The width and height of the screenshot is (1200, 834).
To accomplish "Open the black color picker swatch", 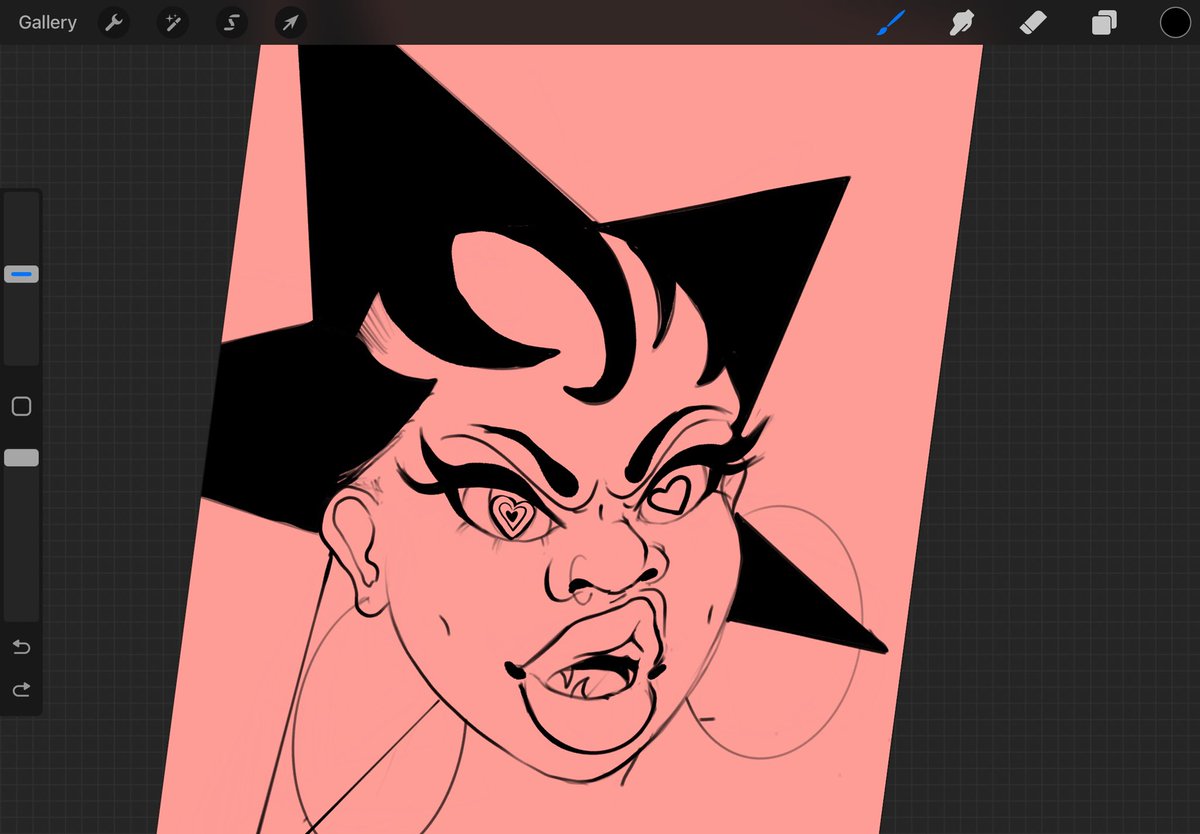I will pos(1175,22).
